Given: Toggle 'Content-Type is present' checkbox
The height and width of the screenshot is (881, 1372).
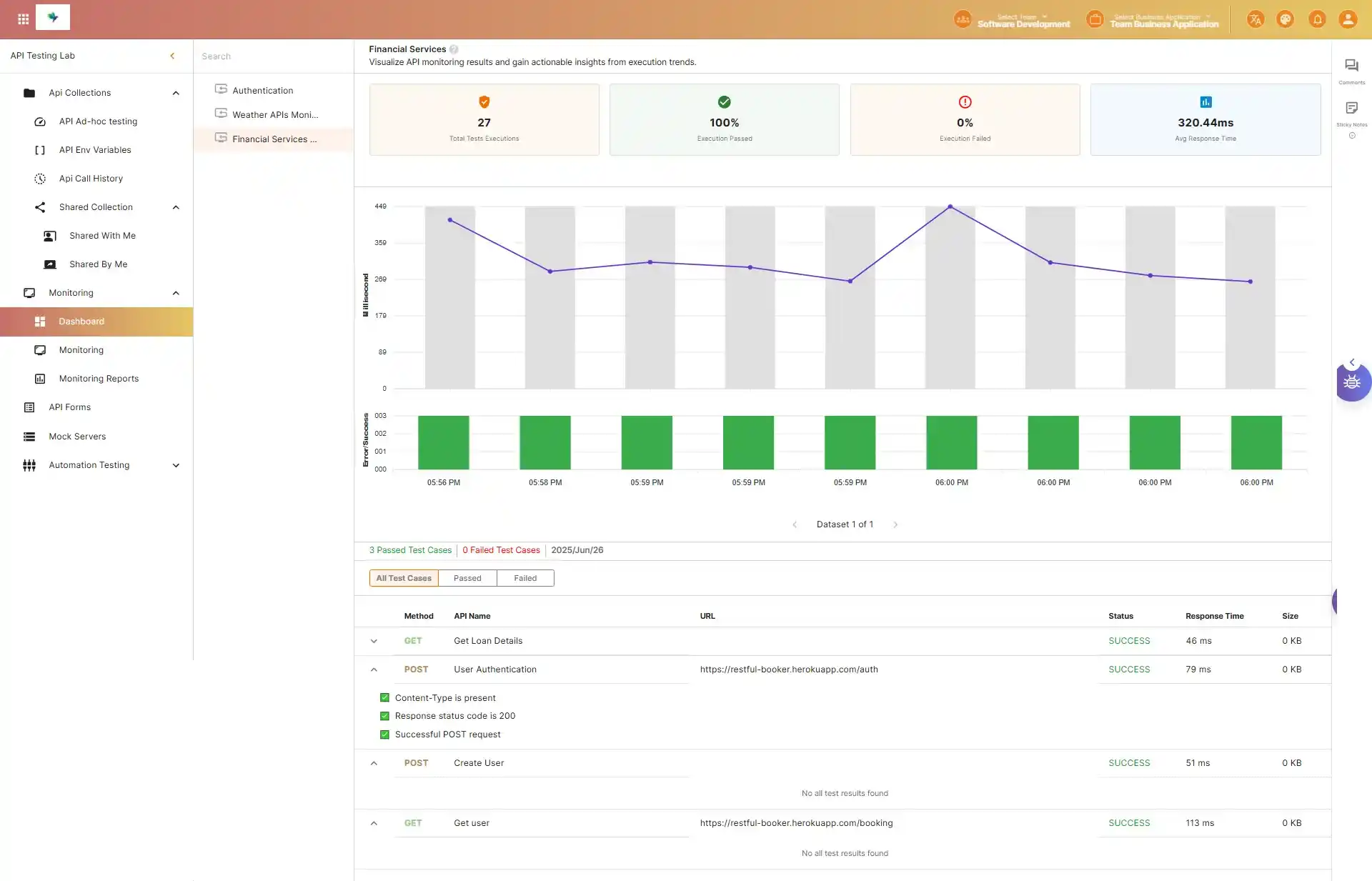Looking at the screenshot, I should 384,697.
